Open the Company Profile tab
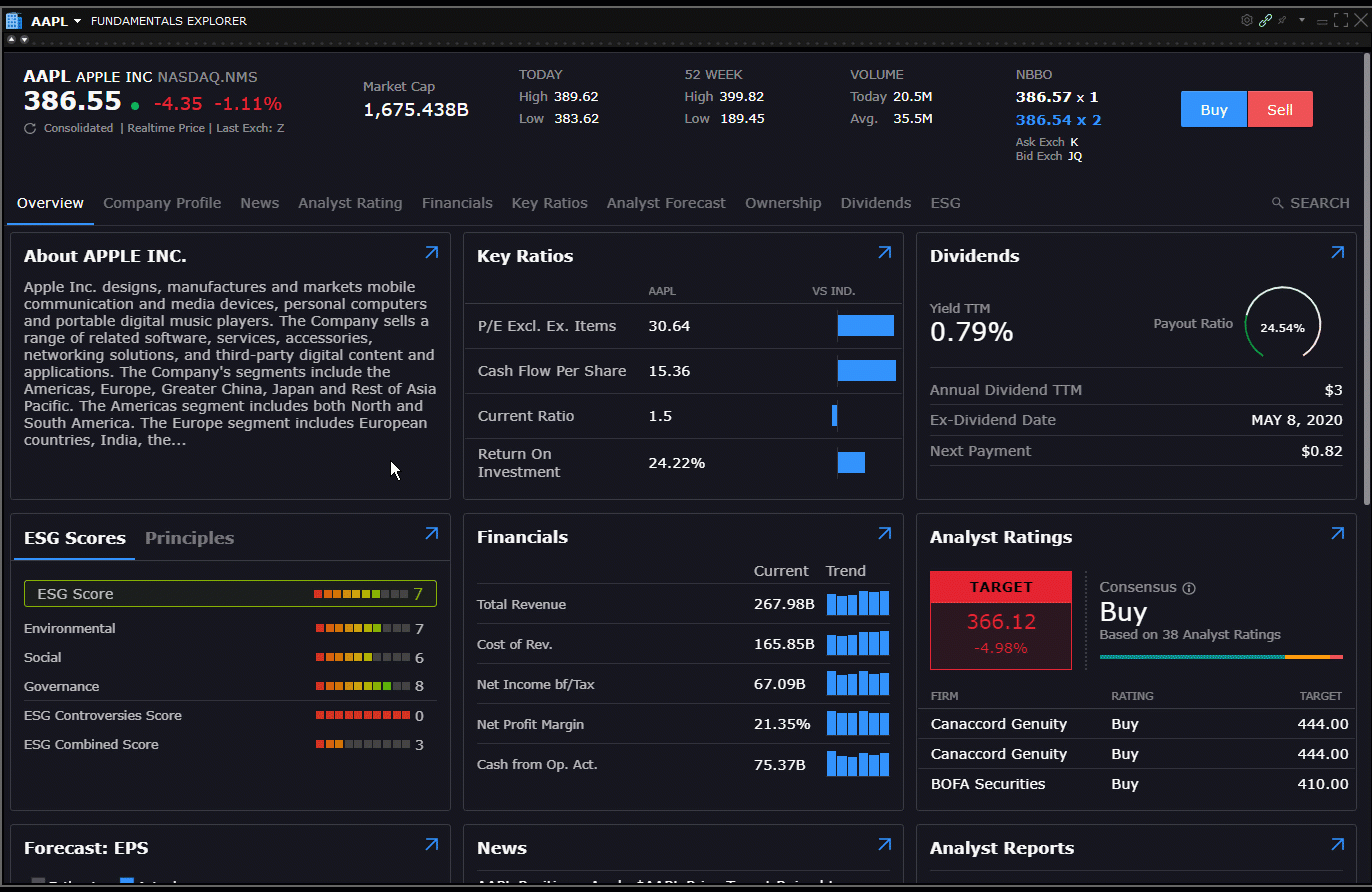 click(162, 203)
